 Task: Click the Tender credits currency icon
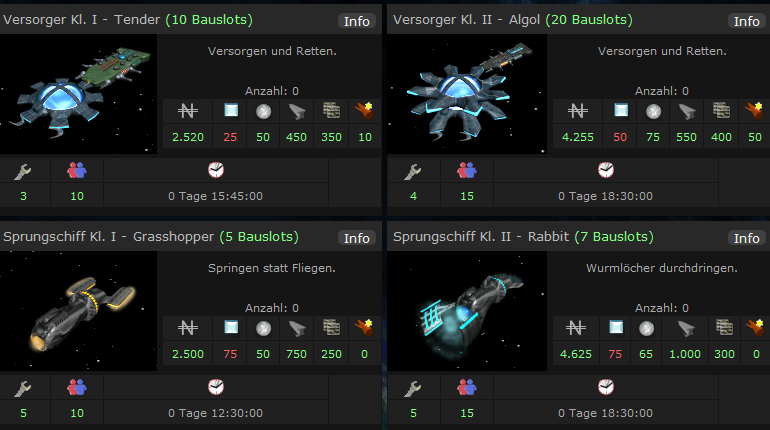[x=188, y=111]
